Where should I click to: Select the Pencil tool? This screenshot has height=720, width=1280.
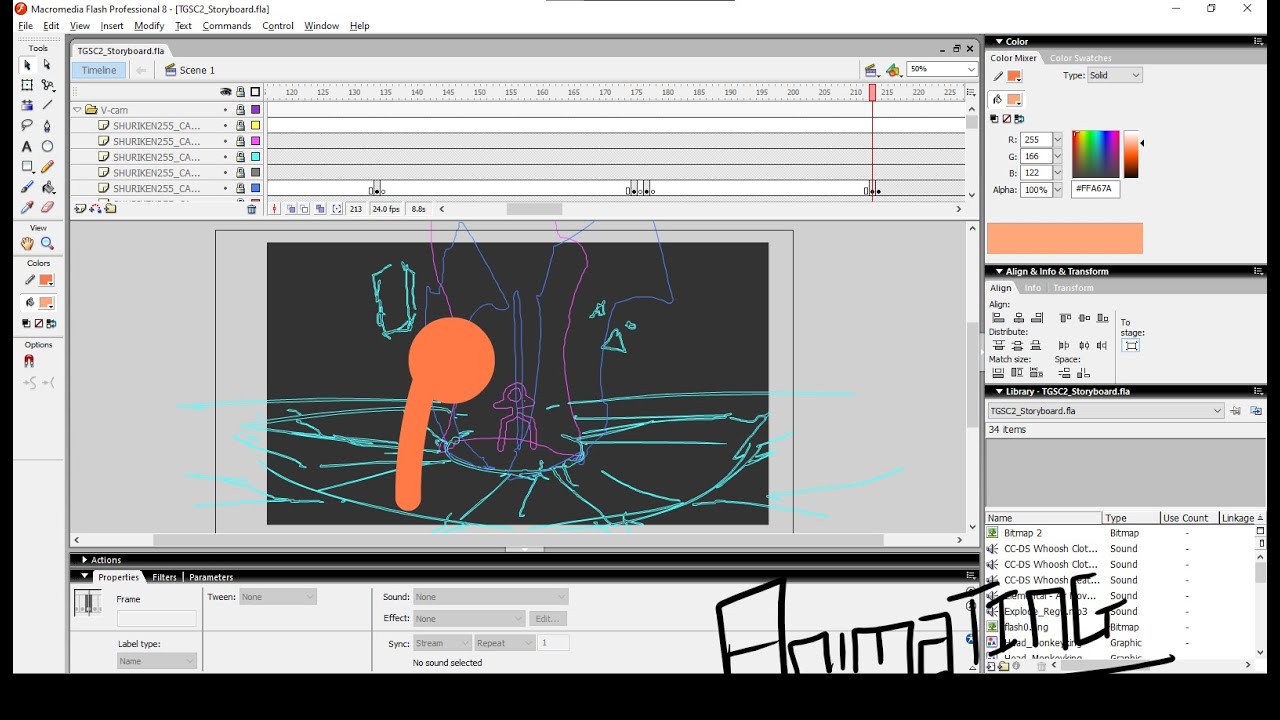[x=47, y=167]
